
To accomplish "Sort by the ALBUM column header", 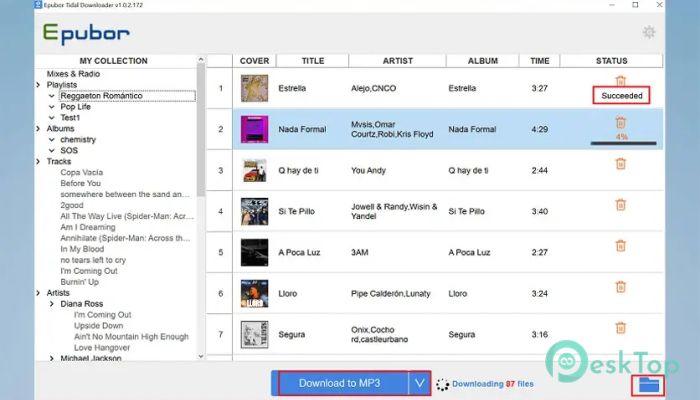I will (483, 61).
